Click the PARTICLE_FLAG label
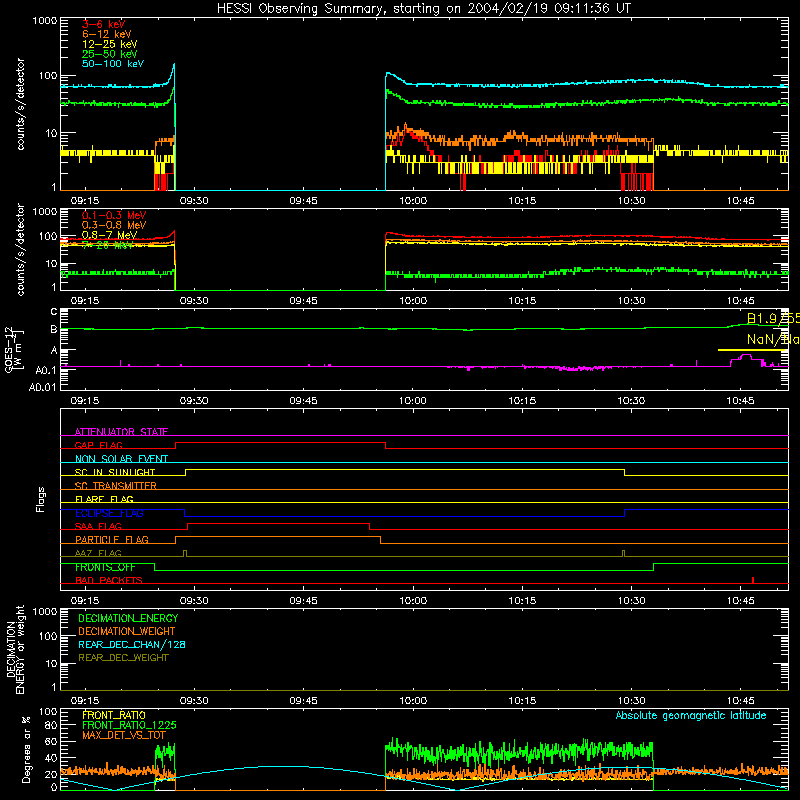This screenshot has width=800, height=800. (112, 540)
